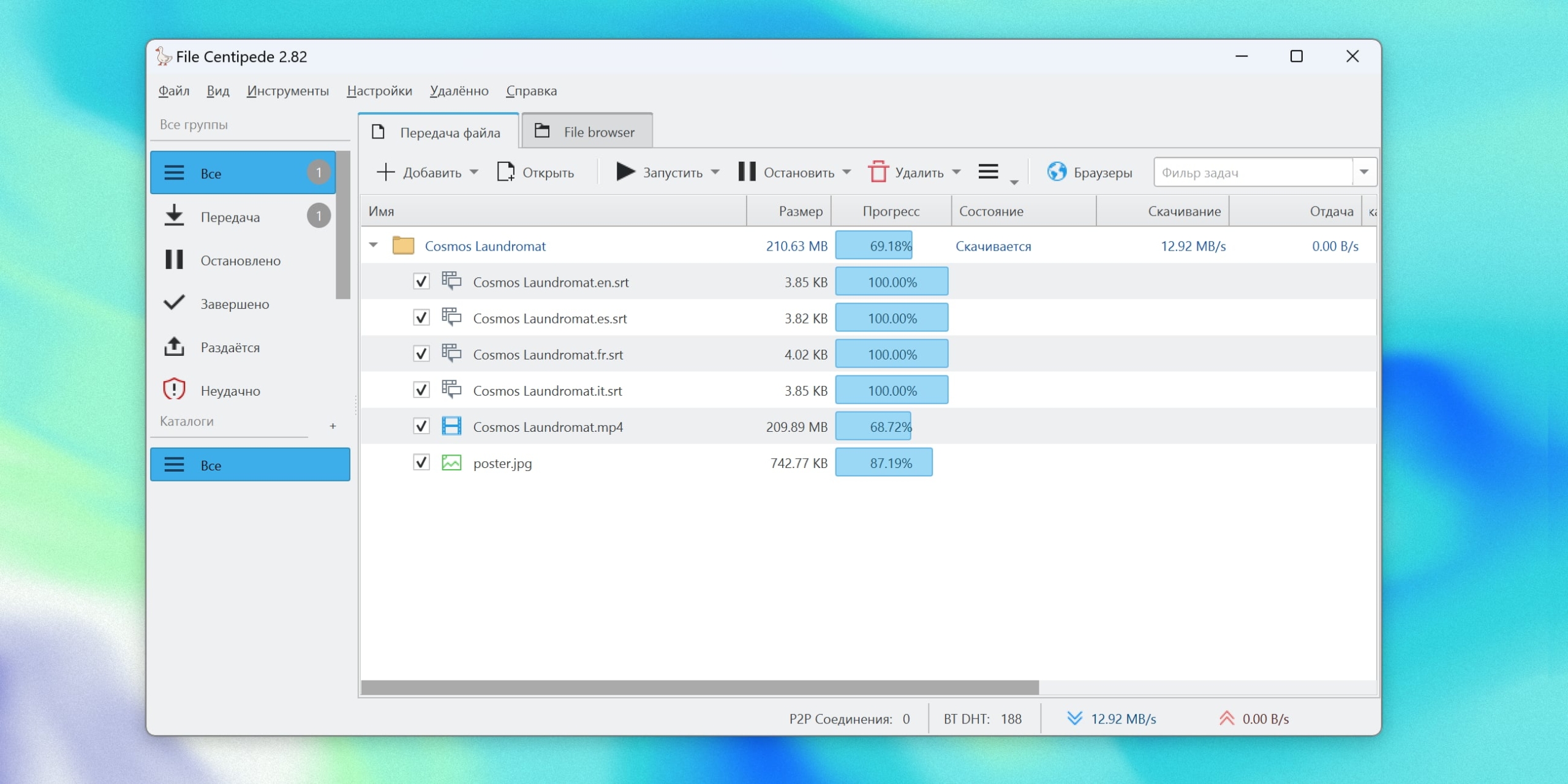This screenshot has height=784, width=1568.
Task: Open the Файл menu
Action: tap(174, 91)
